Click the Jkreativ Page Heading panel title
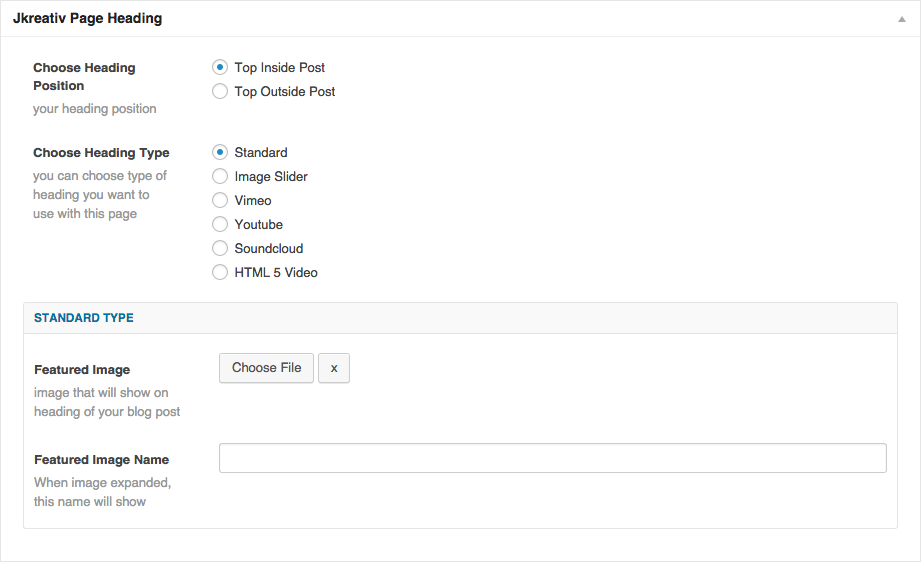Image resolution: width=921 pixels, height=562 pixels. (87, 19)
